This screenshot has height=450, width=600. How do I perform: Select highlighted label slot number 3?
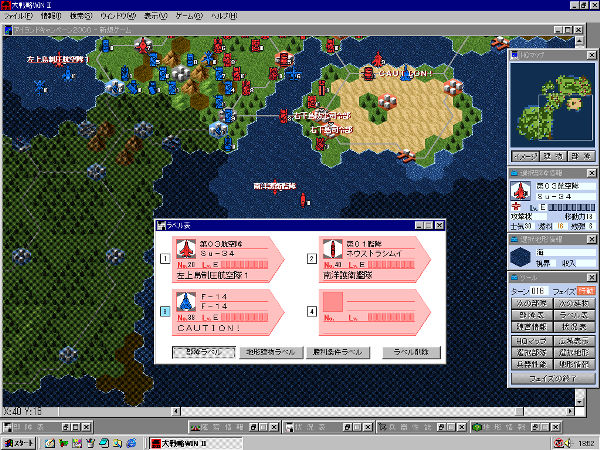165,311
